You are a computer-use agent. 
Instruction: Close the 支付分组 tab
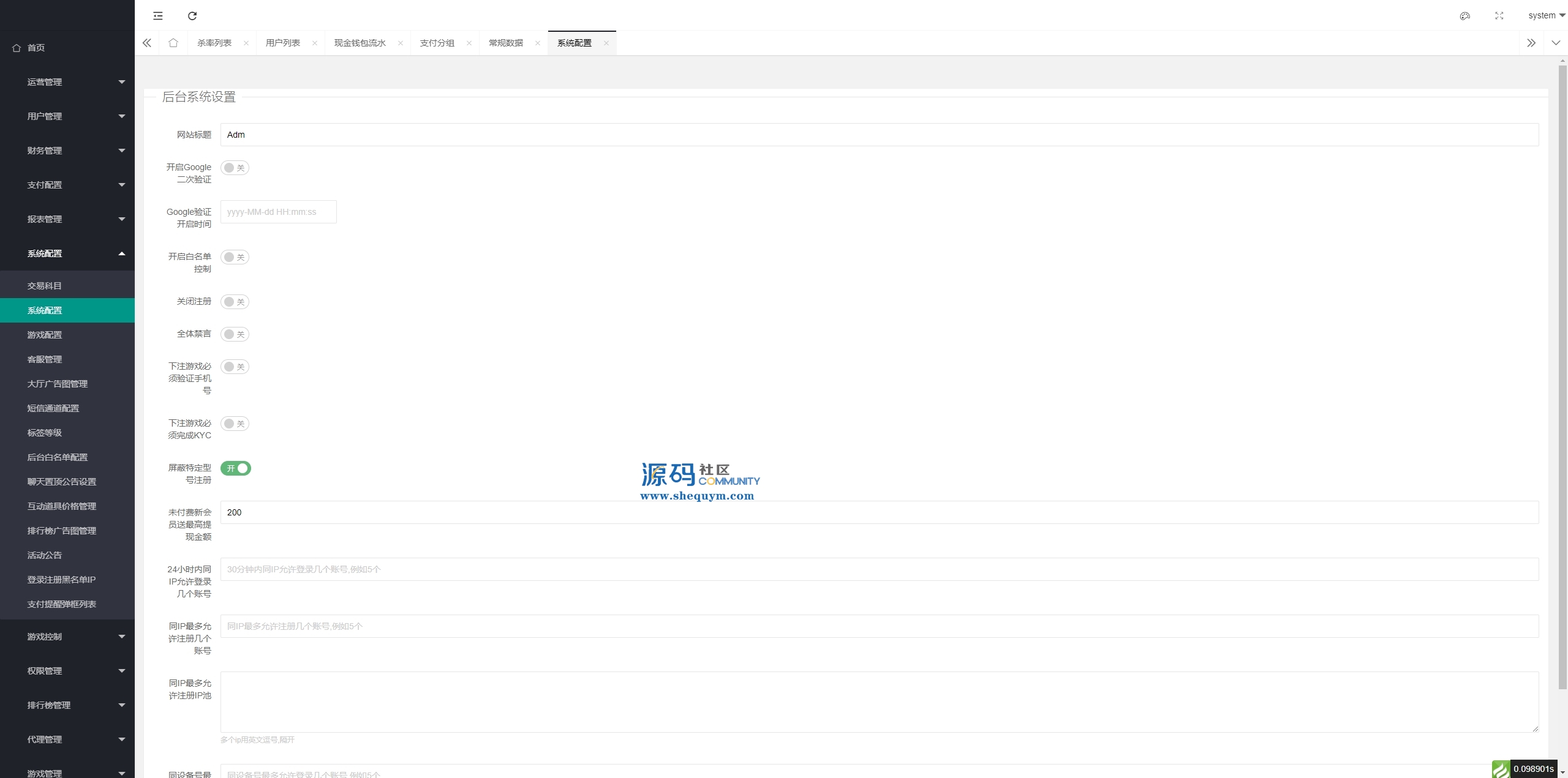(469, 43)
